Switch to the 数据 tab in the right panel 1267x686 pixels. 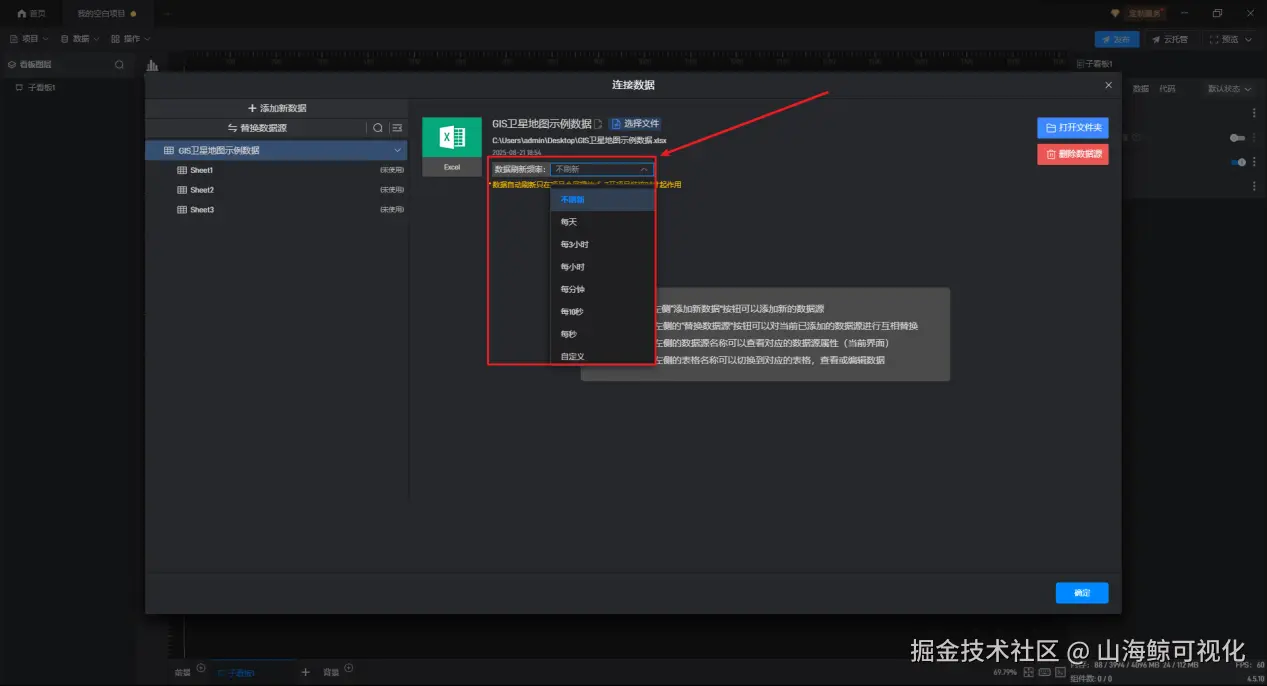tap(1141, 89)
